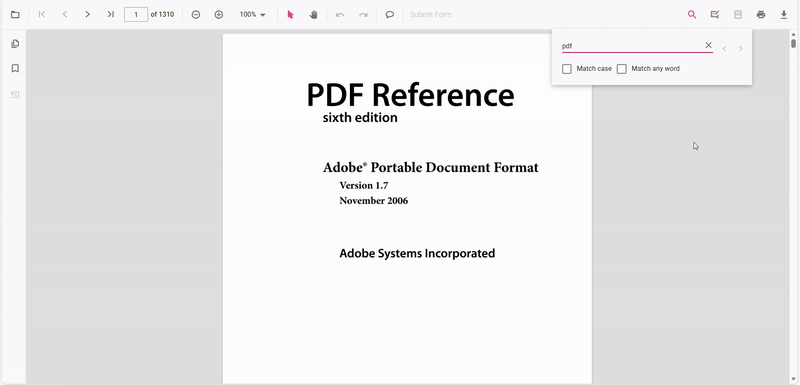Open the bookmarks panel
This screenshot has width=800, height=385.
15,68
